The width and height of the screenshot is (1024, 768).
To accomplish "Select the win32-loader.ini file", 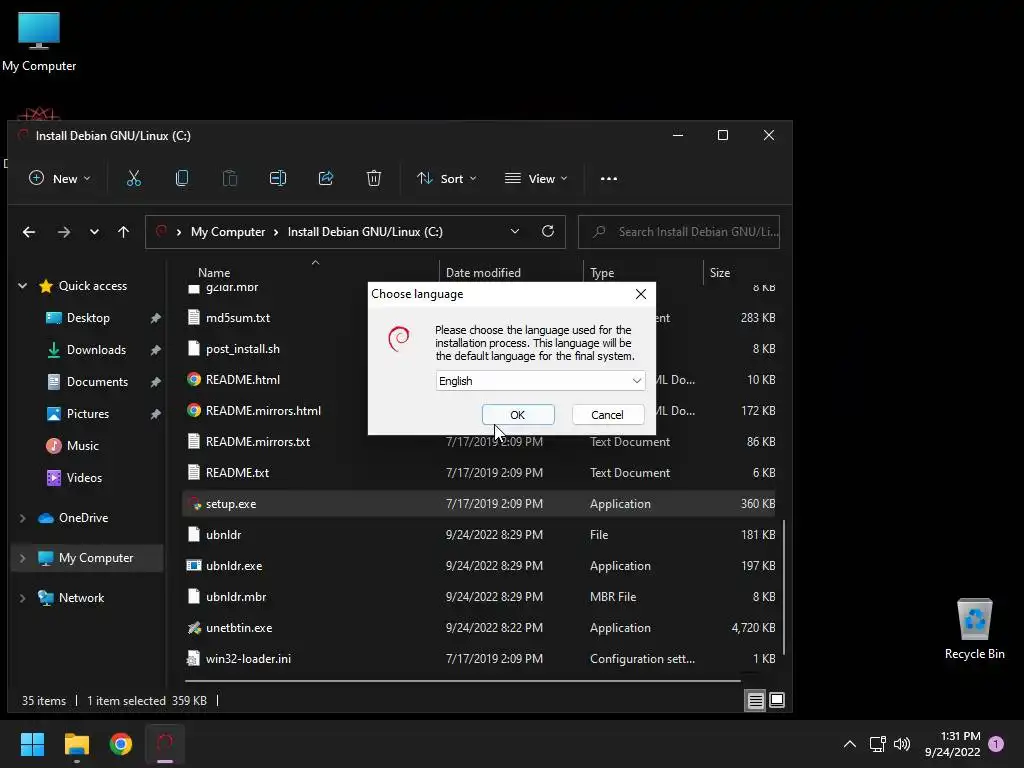I will (248, 659).
